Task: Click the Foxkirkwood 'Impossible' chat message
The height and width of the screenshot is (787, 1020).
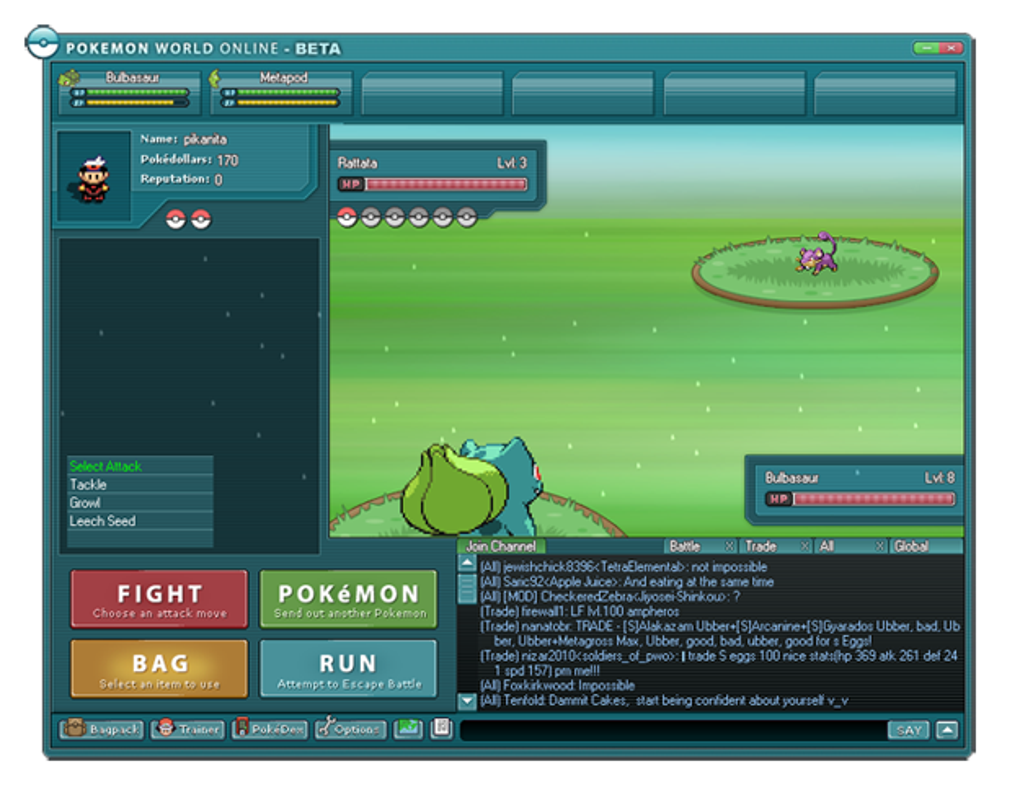Action: click(557, 686)
